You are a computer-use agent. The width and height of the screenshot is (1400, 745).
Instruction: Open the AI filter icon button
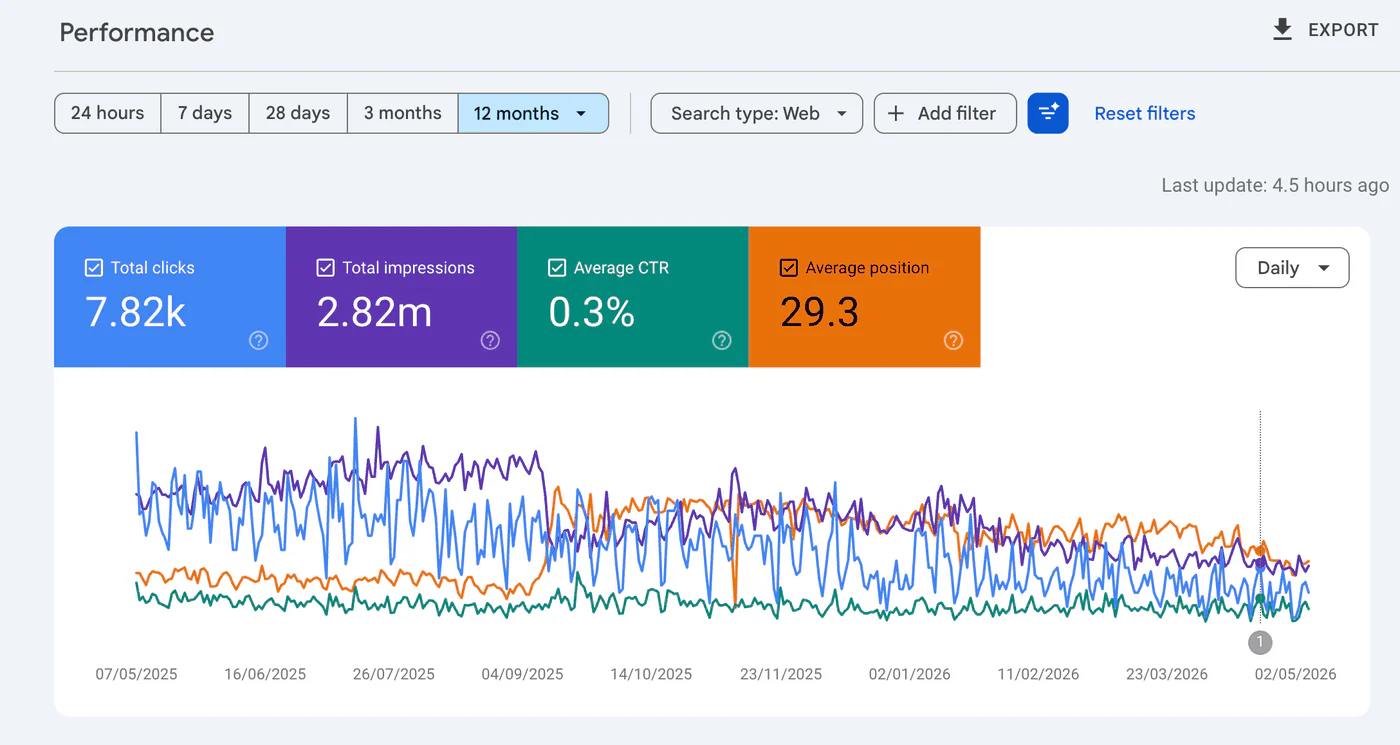1048,113
